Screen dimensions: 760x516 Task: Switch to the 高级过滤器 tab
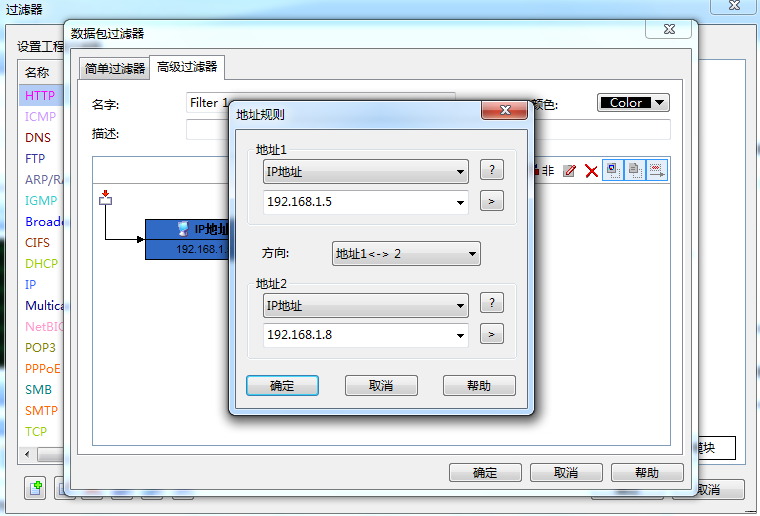coord(187,67)
